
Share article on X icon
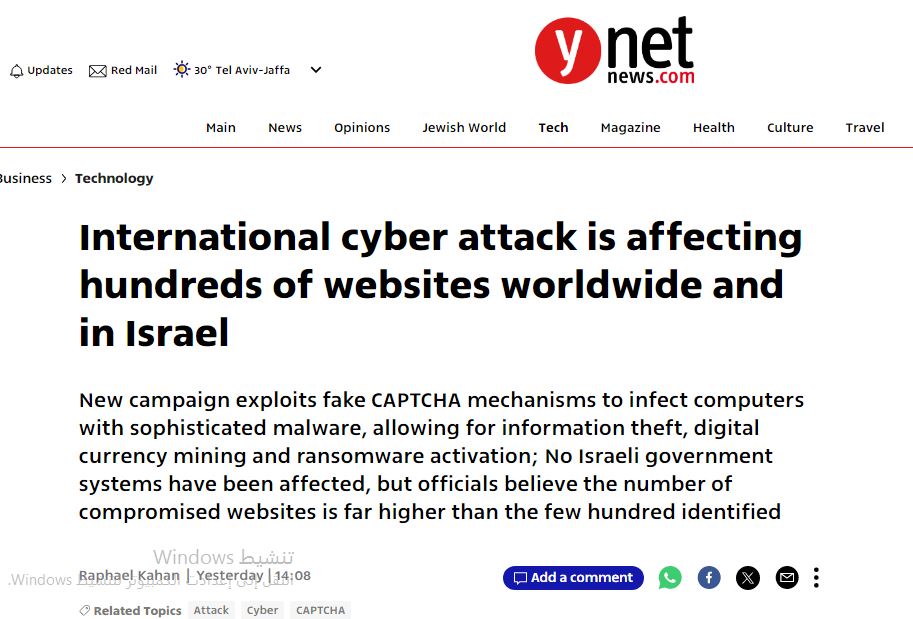click(748, 578)
